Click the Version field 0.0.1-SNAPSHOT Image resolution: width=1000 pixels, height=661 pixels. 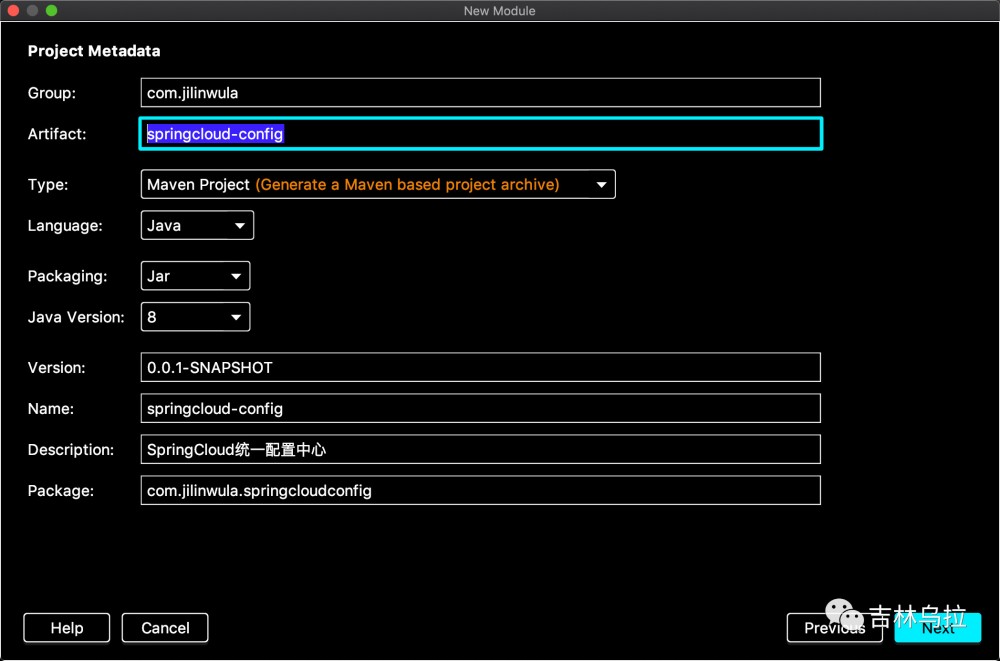point(480,368)
